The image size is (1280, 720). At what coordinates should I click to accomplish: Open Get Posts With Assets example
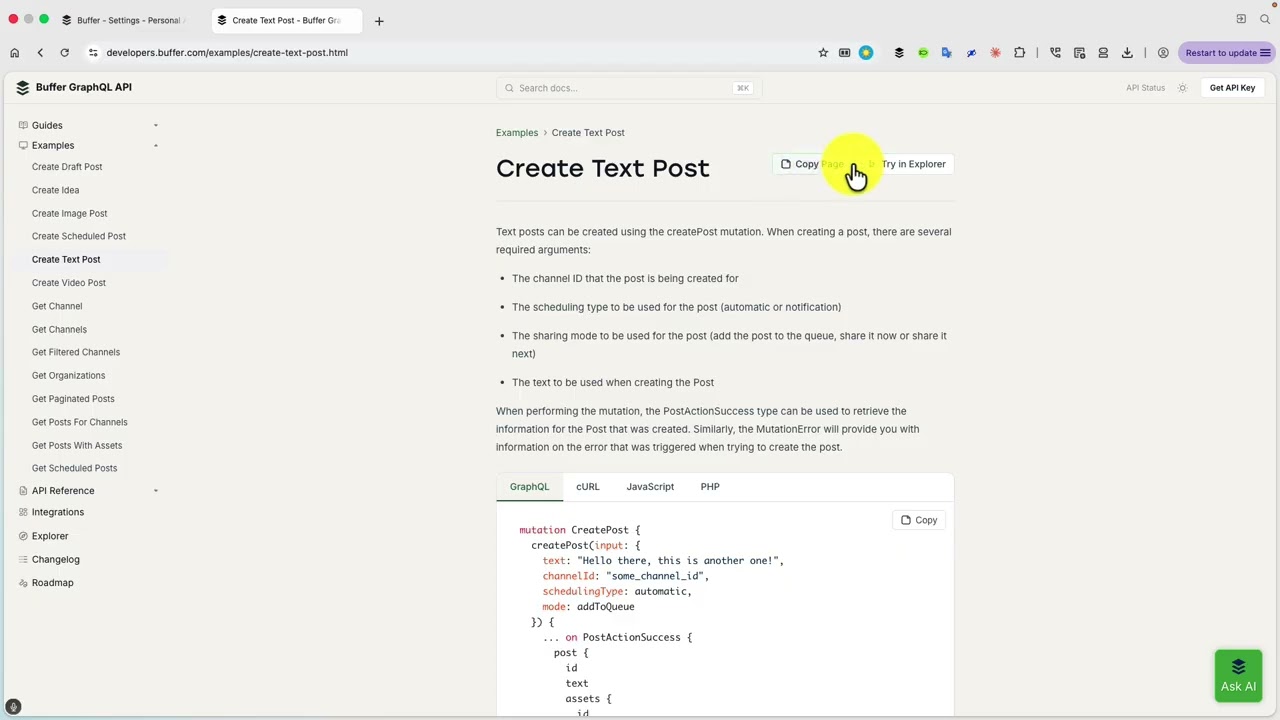77,445
